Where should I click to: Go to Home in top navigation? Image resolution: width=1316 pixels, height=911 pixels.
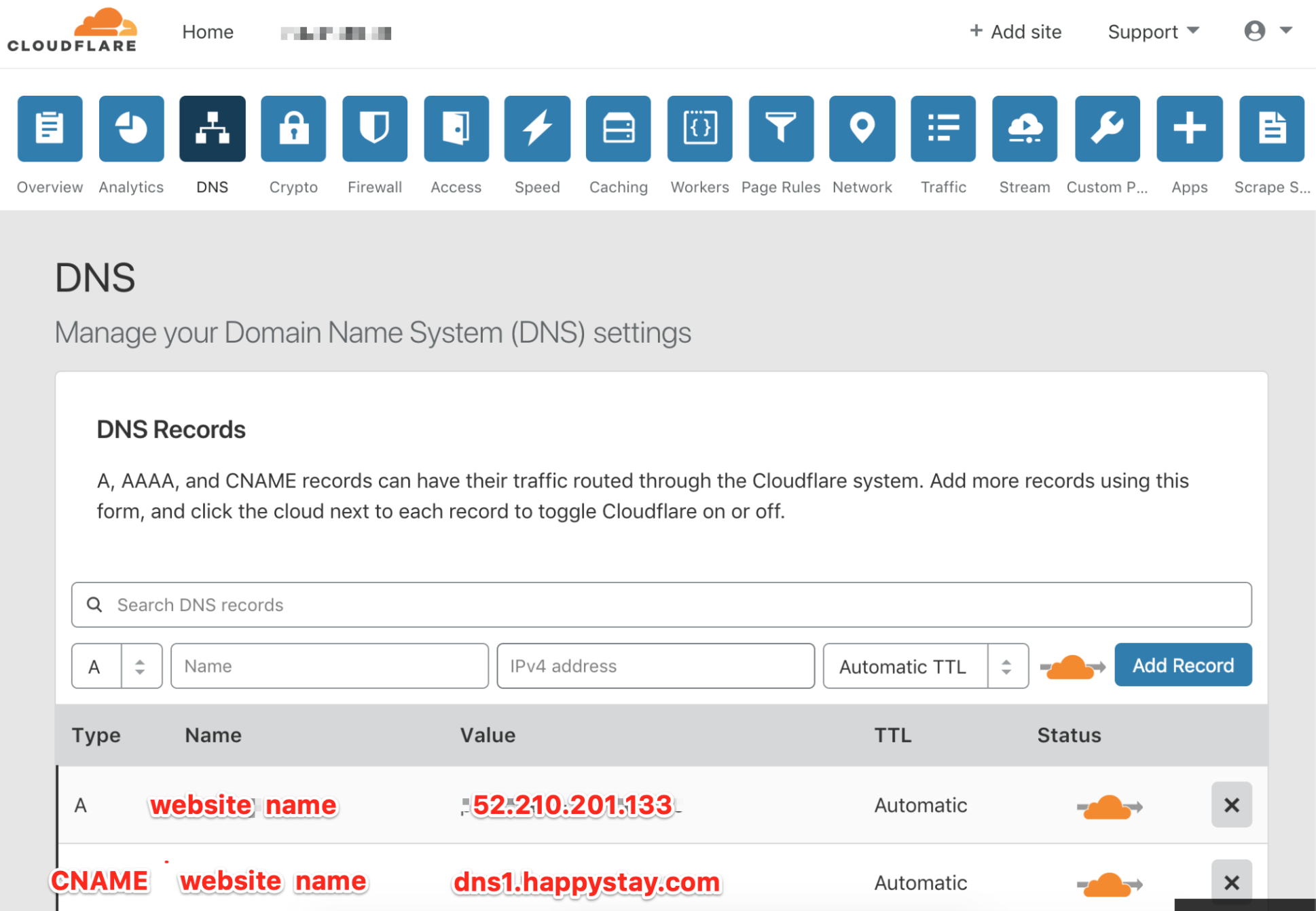click(207, 32)
